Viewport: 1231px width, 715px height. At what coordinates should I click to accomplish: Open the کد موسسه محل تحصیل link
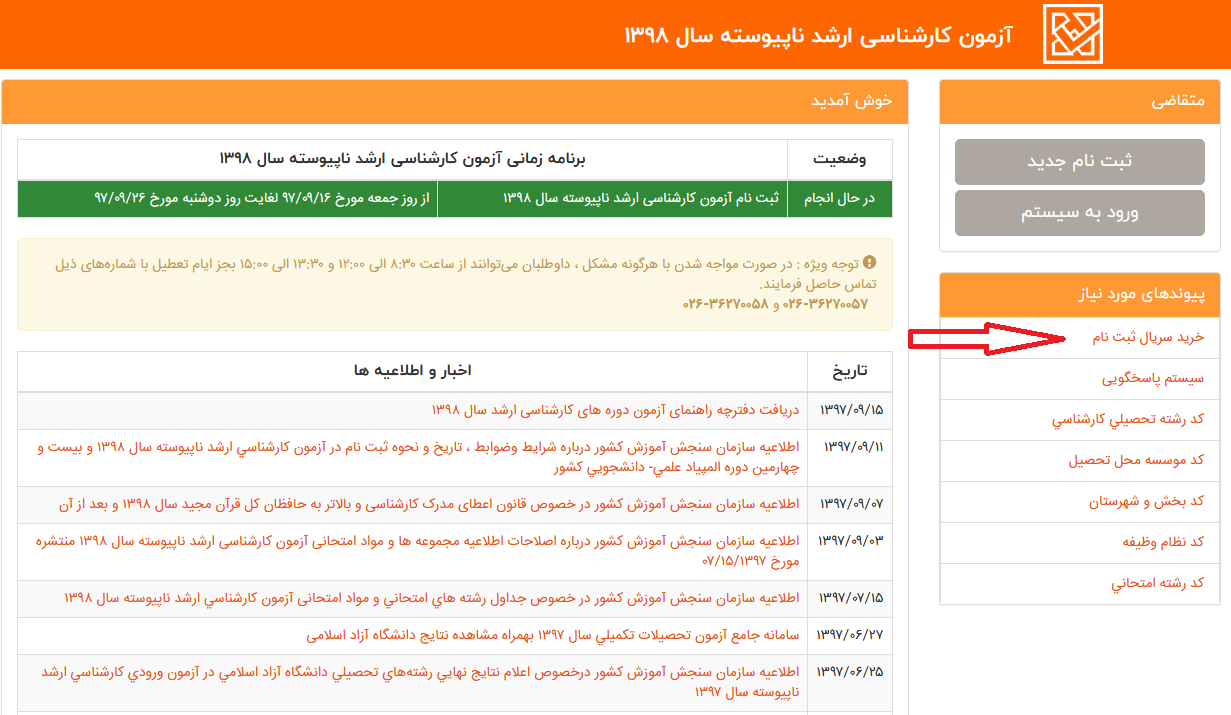pos(1136,461)
